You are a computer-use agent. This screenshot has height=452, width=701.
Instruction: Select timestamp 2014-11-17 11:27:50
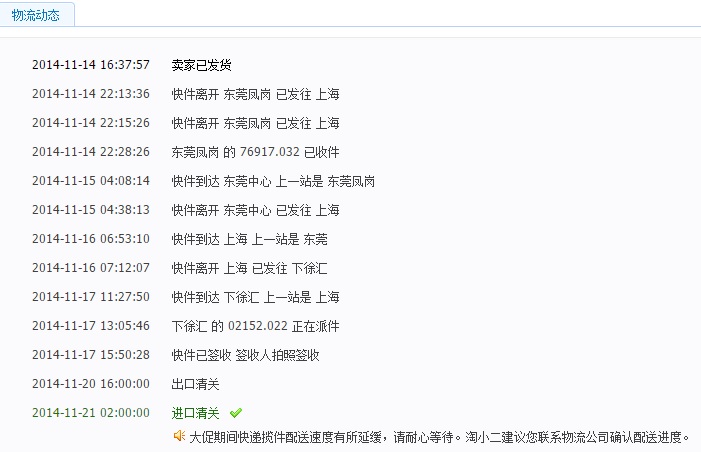coord(91,297)
